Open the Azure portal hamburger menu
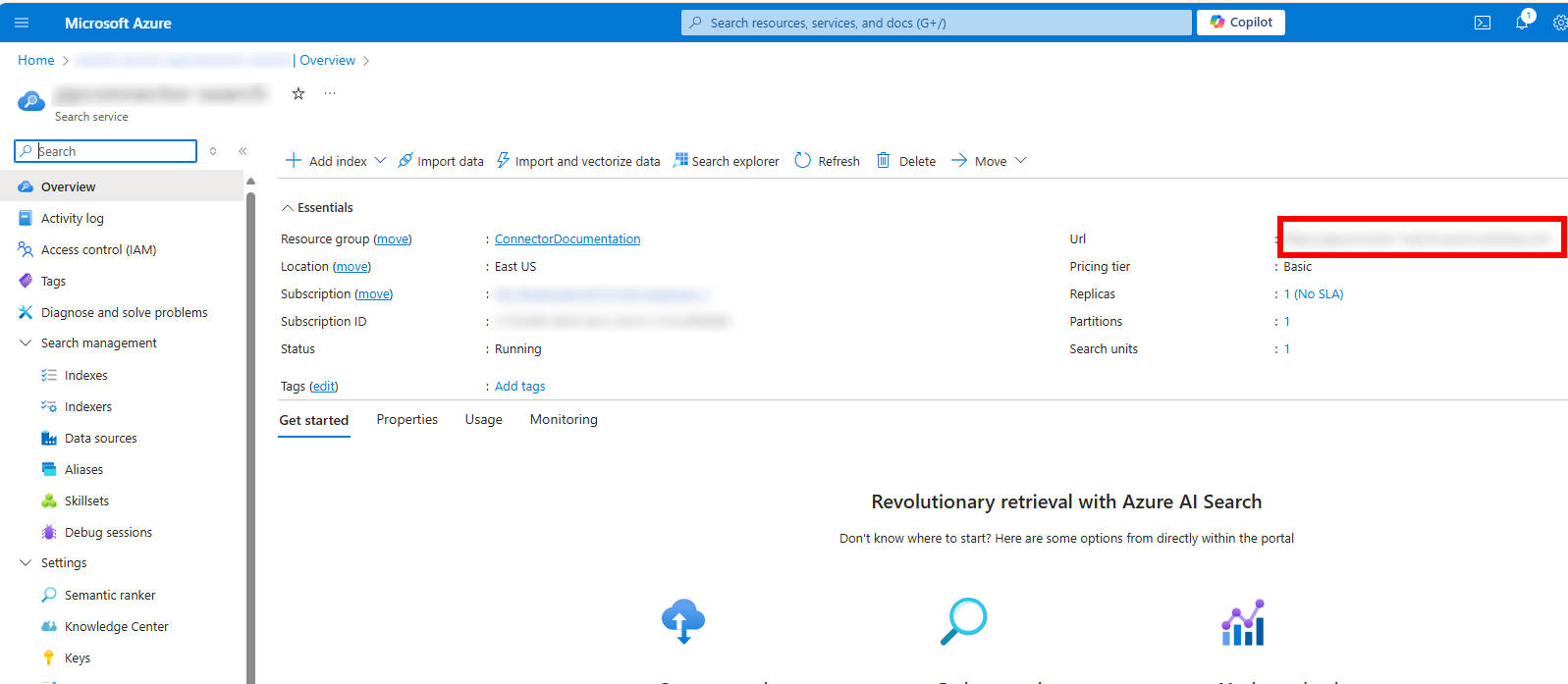 pyautogui.click(x=22, y=23)
